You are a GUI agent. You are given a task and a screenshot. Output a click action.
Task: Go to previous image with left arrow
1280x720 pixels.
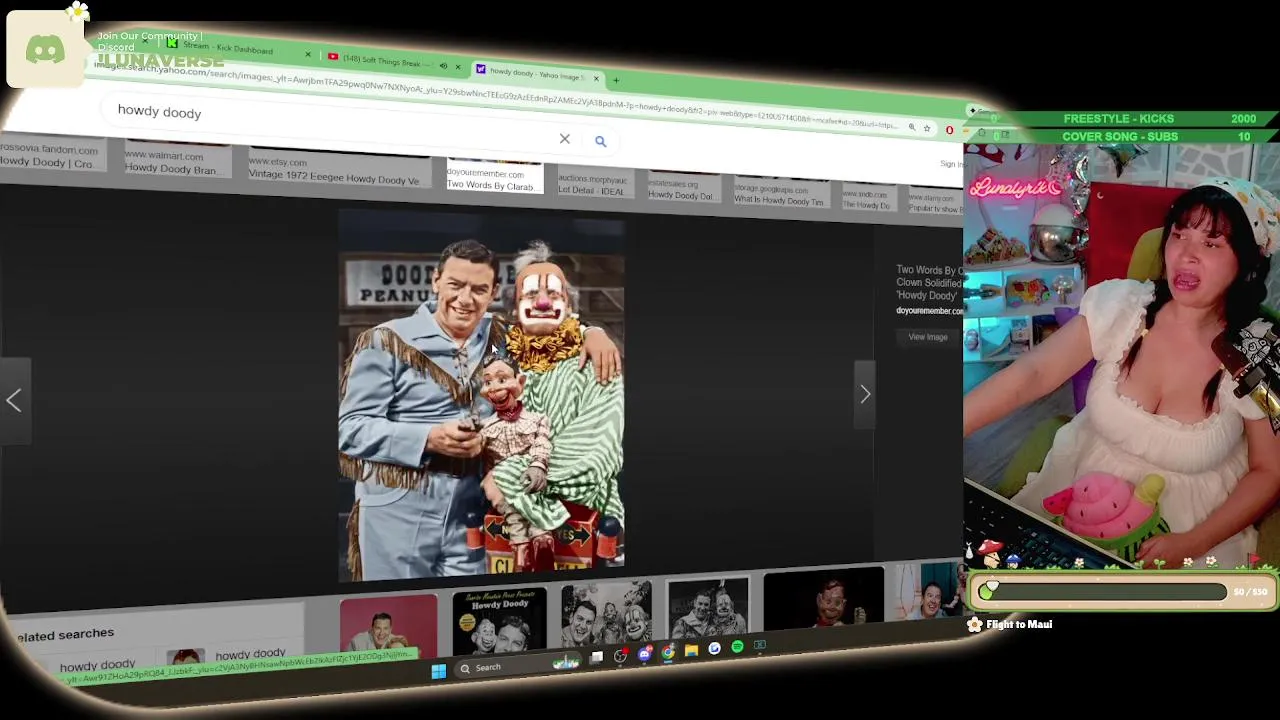(x=14, y=400)
